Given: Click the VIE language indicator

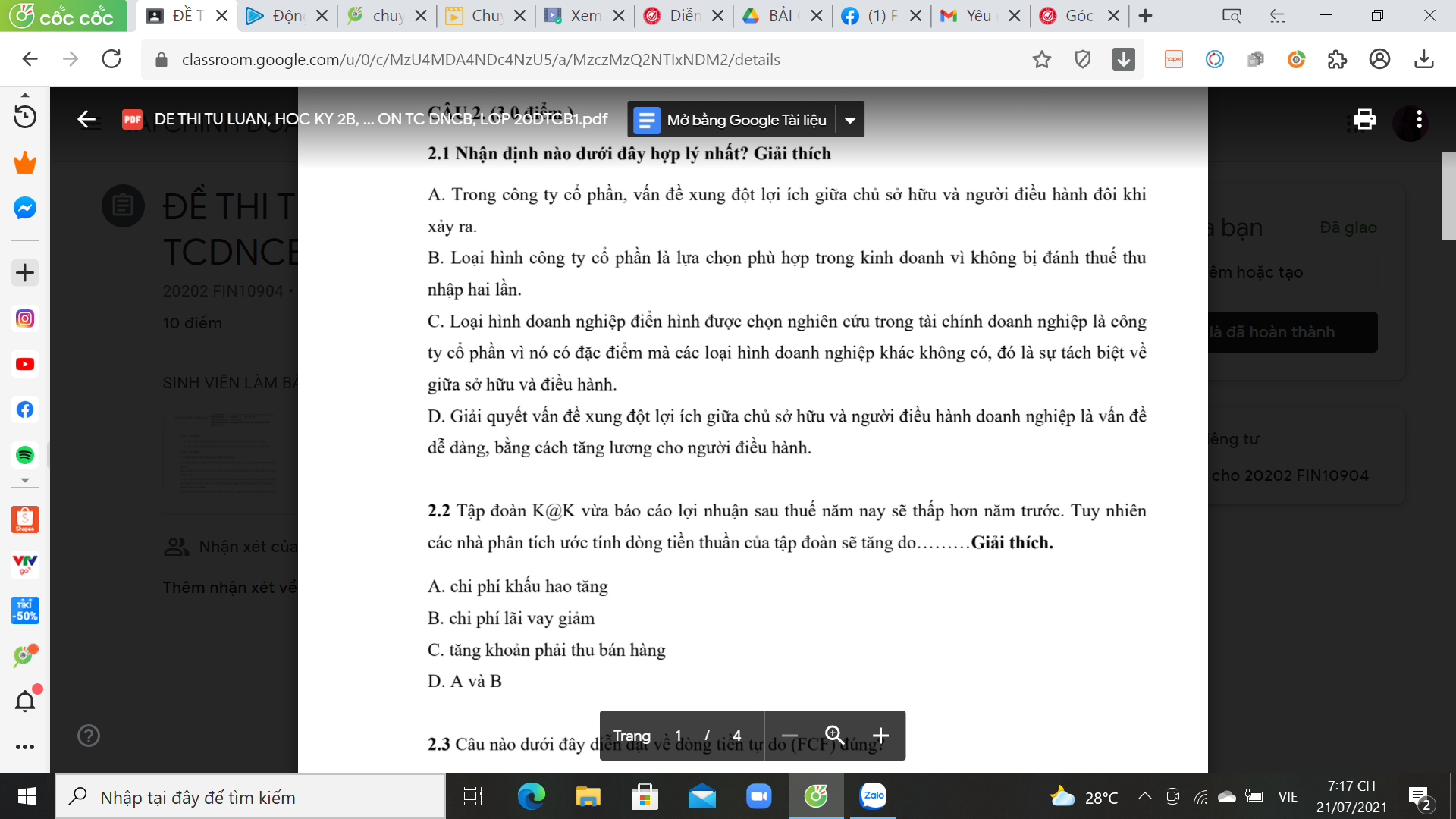Looking at the screenshot, I should coord(1288,797).
